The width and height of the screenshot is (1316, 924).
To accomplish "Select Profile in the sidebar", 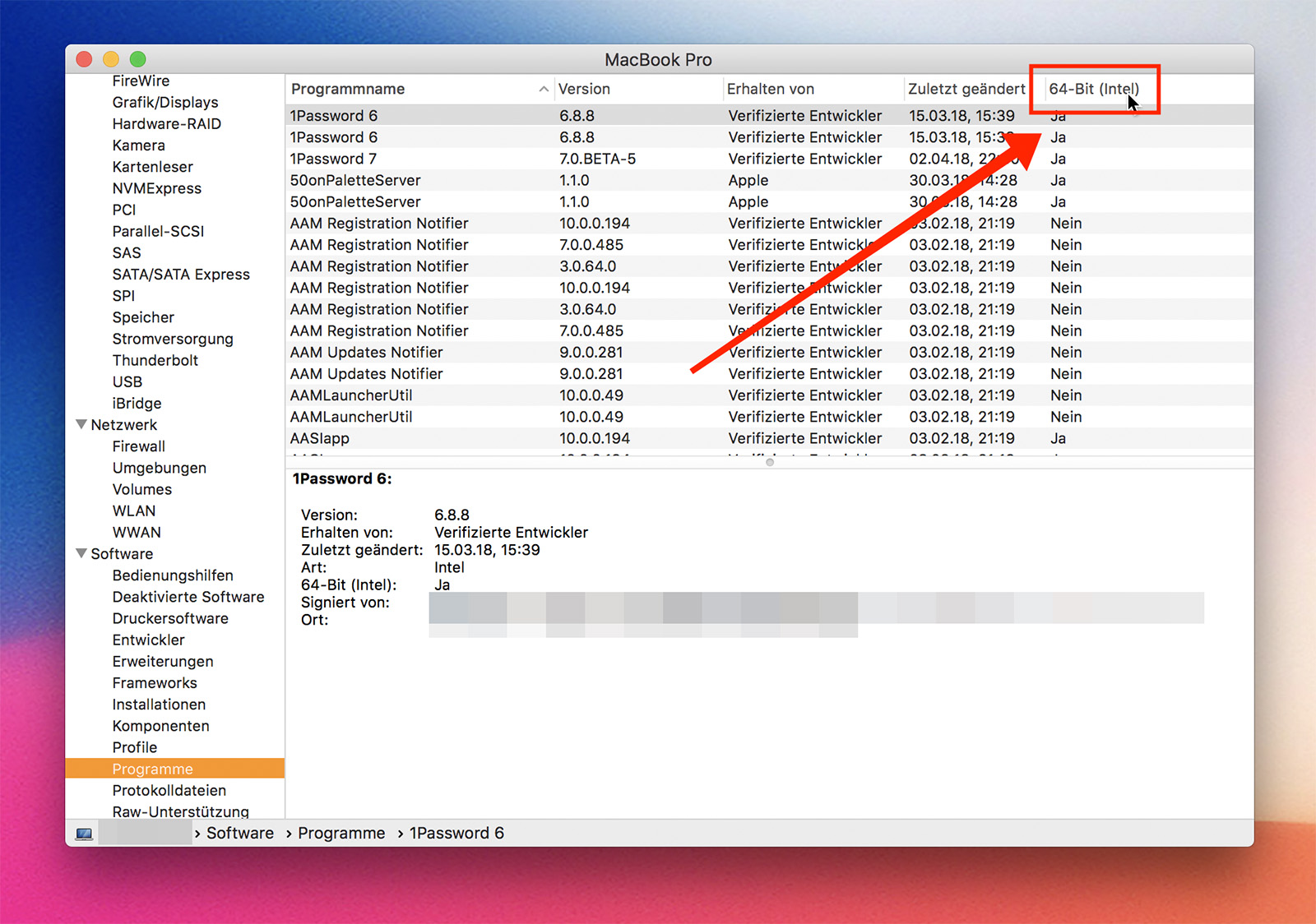I will pyautogui.click(x=134, y=747).
